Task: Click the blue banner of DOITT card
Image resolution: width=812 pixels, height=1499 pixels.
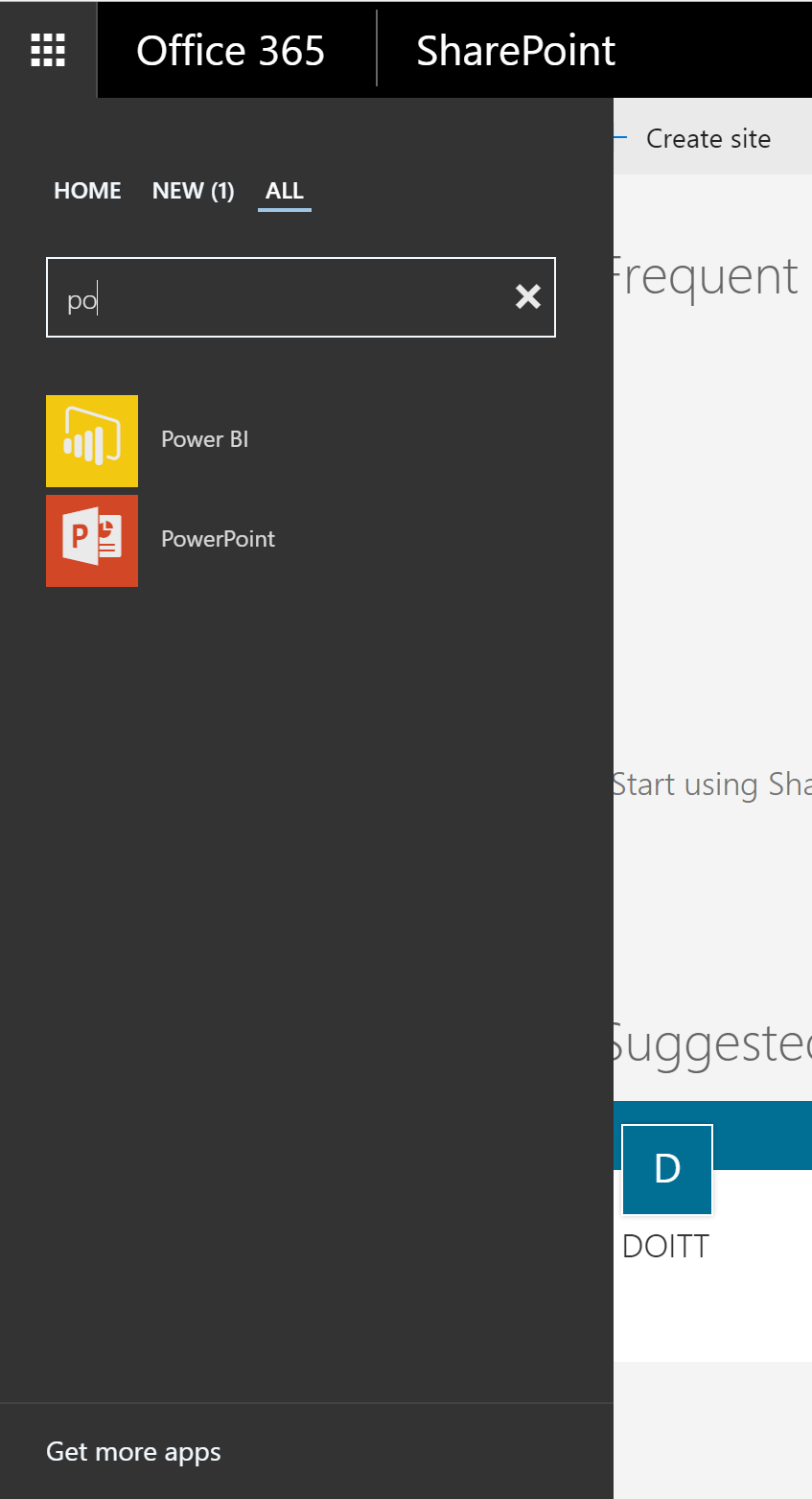Action: point(763,1136)
